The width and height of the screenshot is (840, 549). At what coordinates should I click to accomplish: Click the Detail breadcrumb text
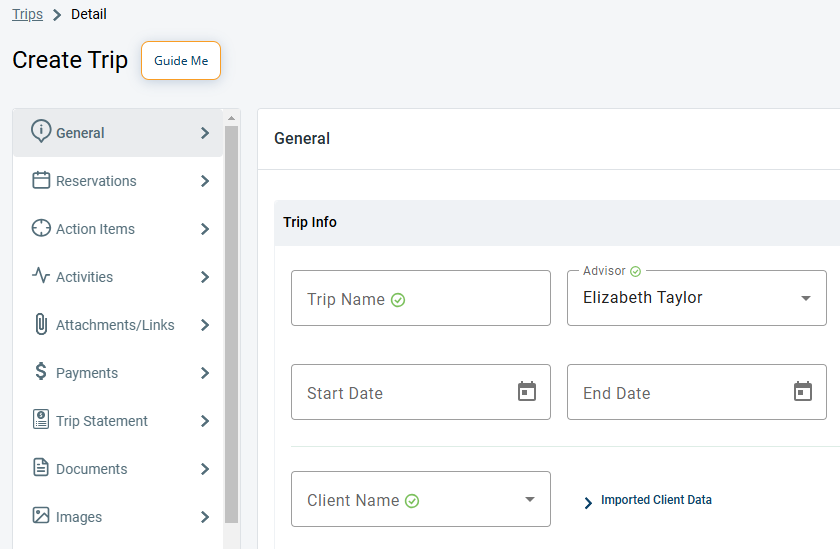pos(89,14)
